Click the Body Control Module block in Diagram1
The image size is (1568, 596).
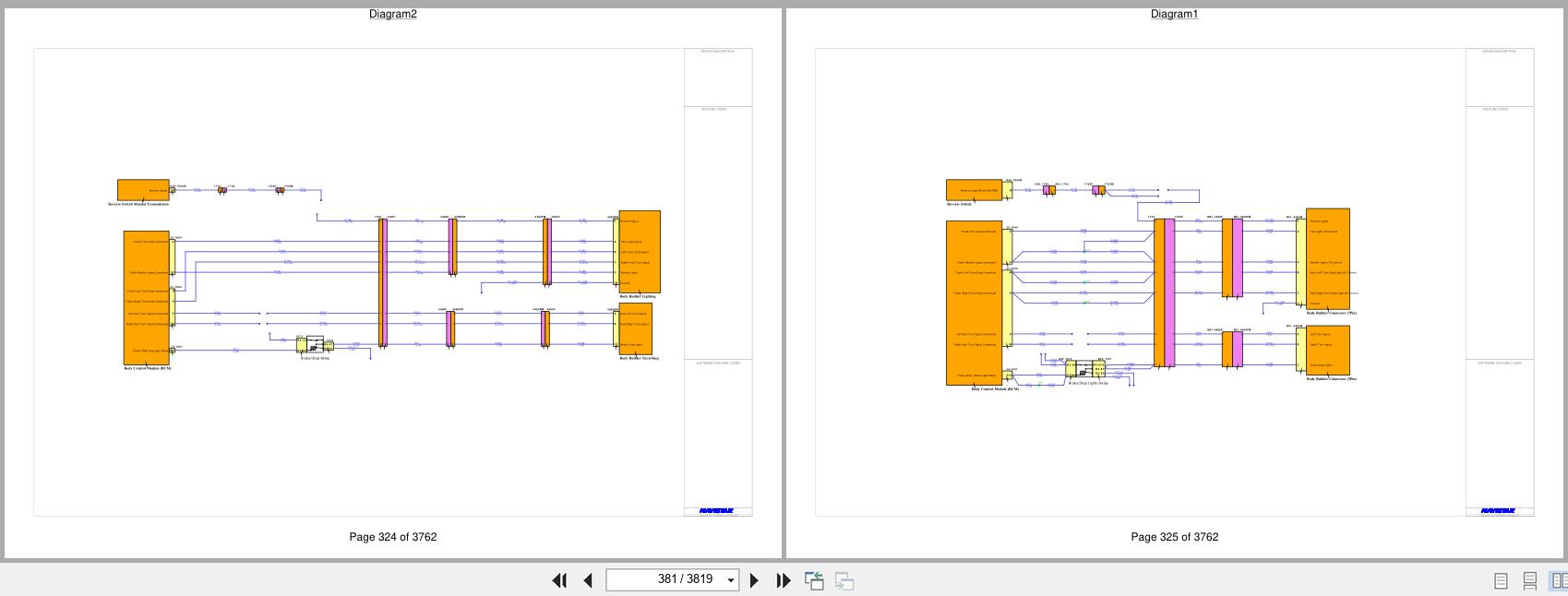click(x=974, y=303)
